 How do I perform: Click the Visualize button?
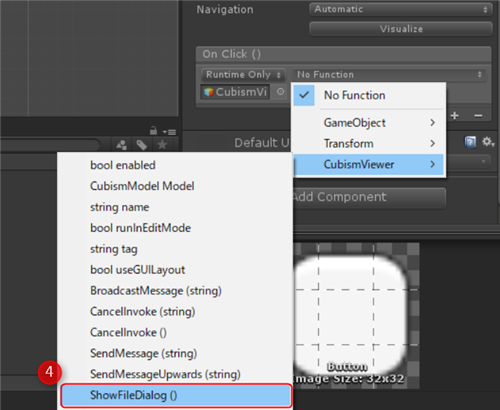point(401,29)
